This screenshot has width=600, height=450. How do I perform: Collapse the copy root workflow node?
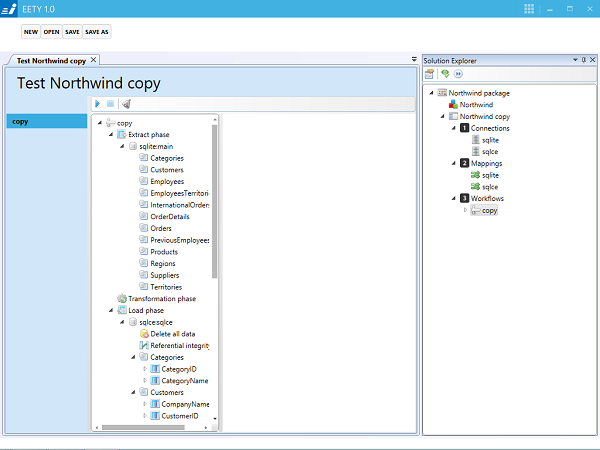coord(100,123)
